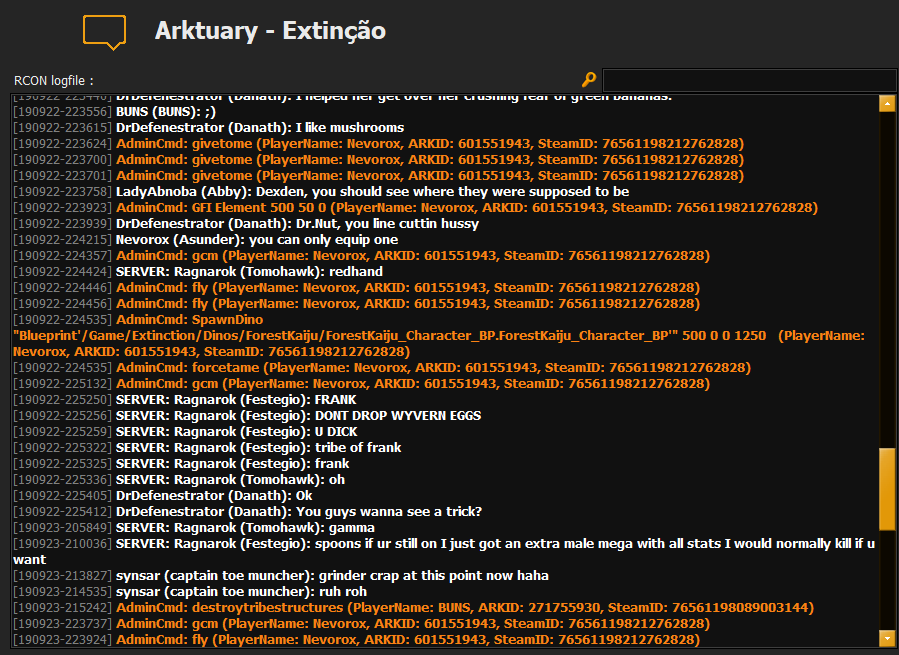Image resolution: width=899 pixels, height=655 pixels.
Task: Click the scroll up arrow of the log
Action: [886, 103]
